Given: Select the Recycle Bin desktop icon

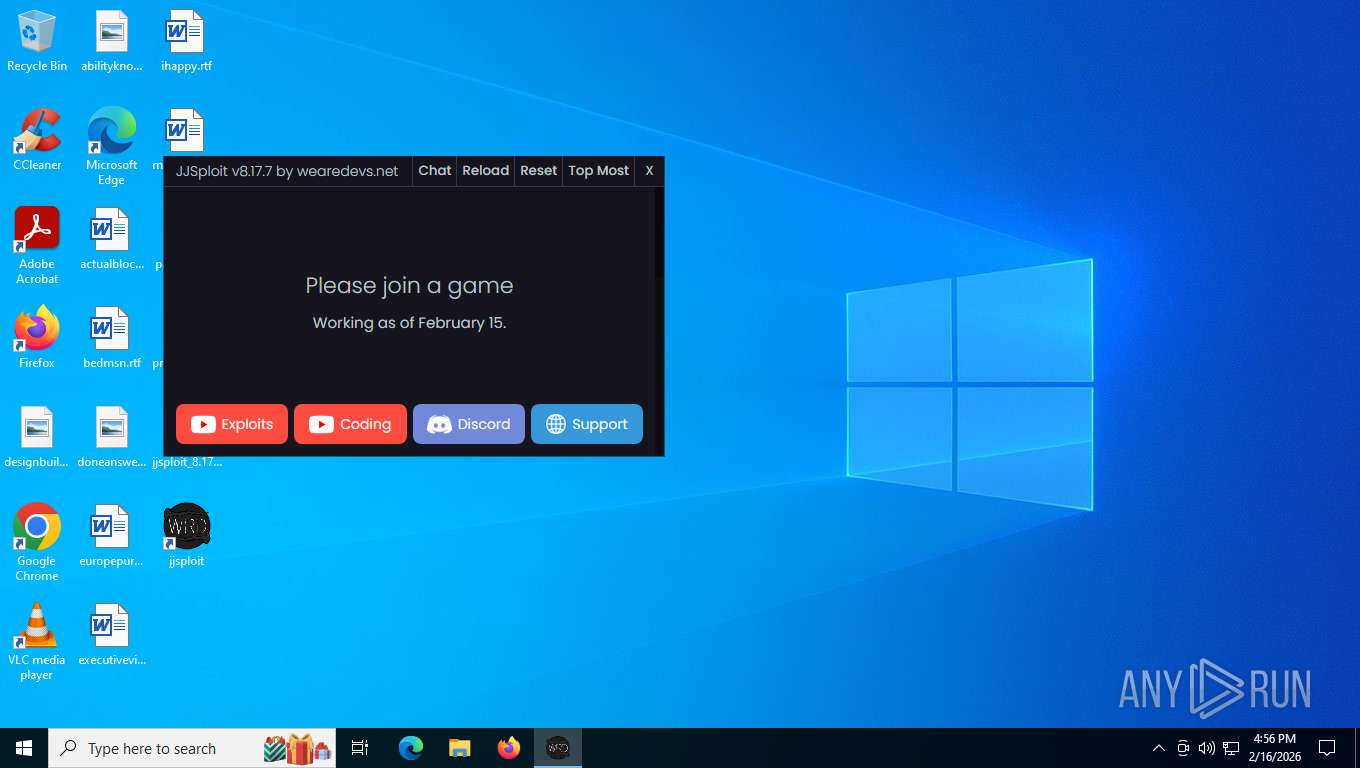Looking at the screenshot, I should click(37, 42).
